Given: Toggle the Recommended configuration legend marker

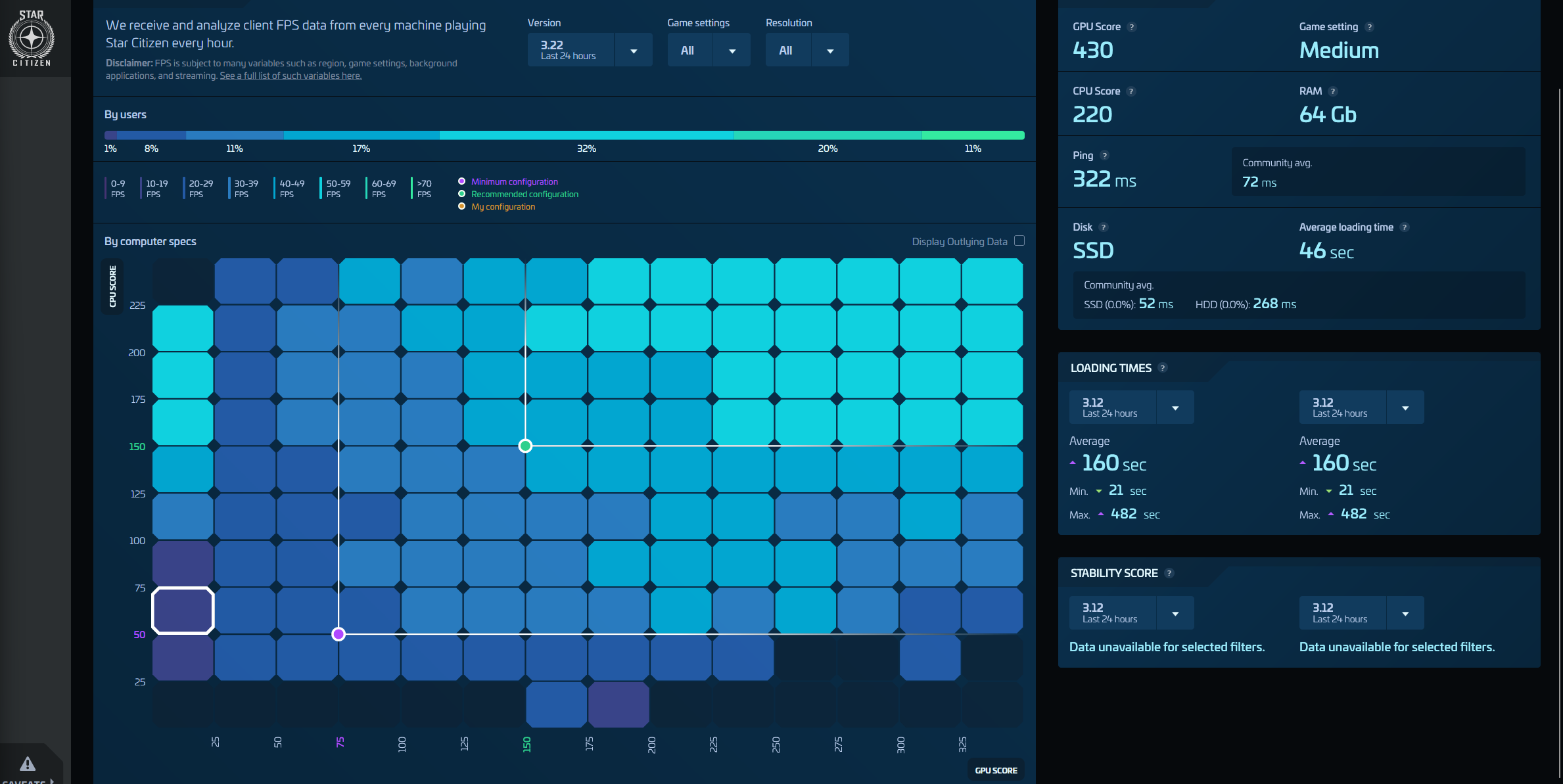Looking at the screenshot, I should point(461,194).
